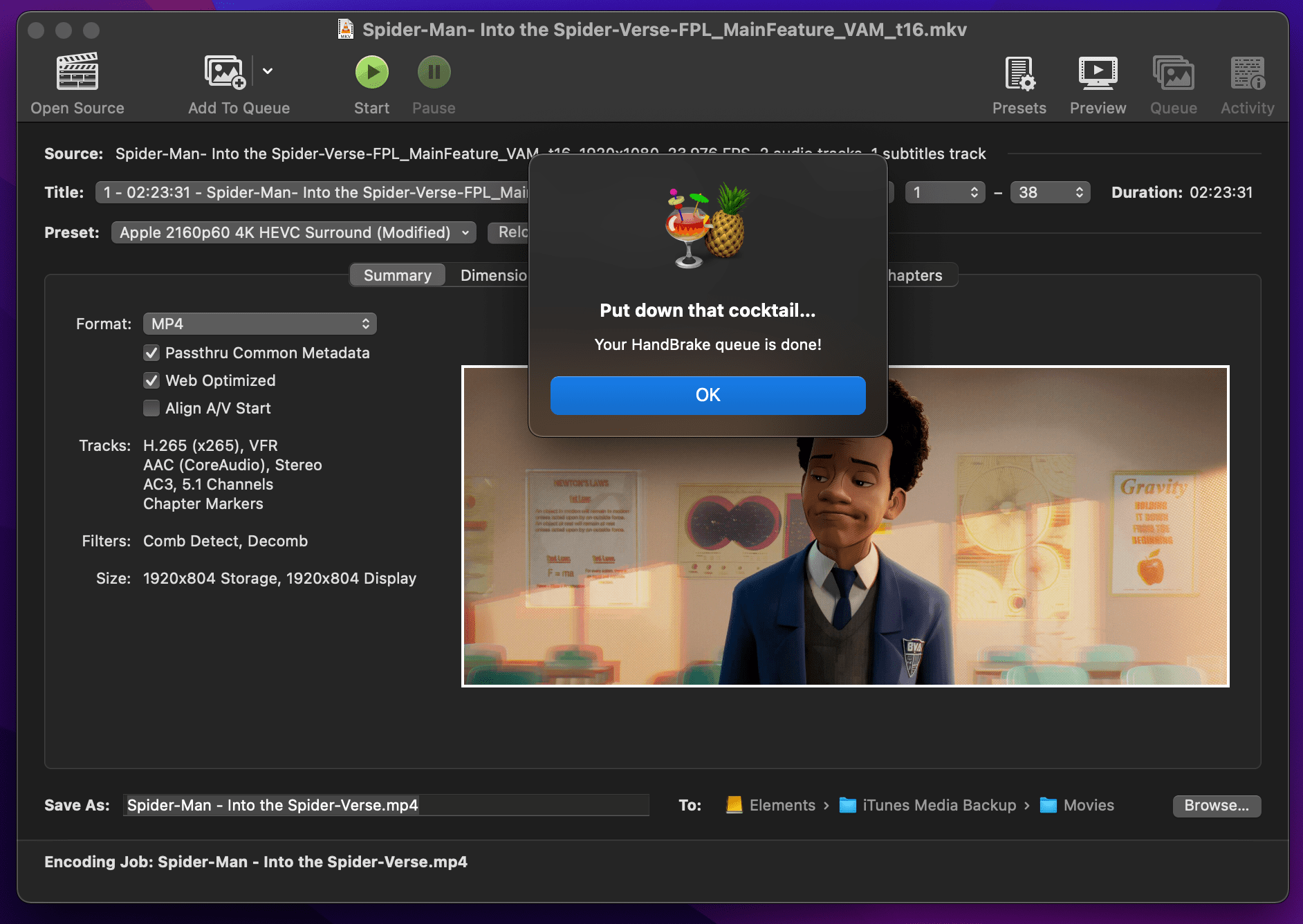This screenshot has width=1303, height=924.
Task: Click the H.265 (x265), VFR track text
Action: [x=210, y=445]
